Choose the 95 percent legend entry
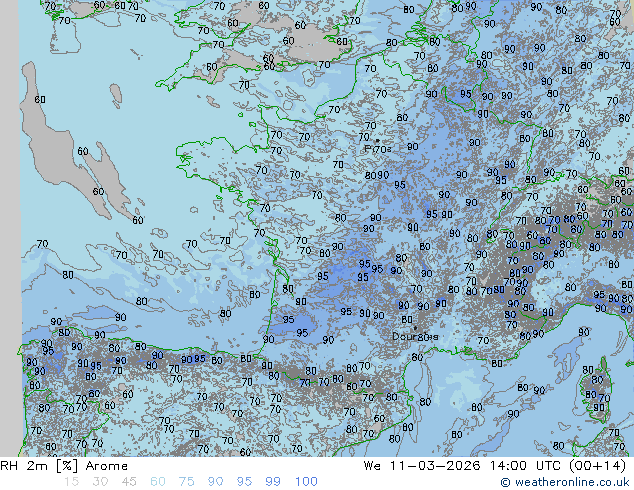Screen dimensions: 634x490 point(245,482)
